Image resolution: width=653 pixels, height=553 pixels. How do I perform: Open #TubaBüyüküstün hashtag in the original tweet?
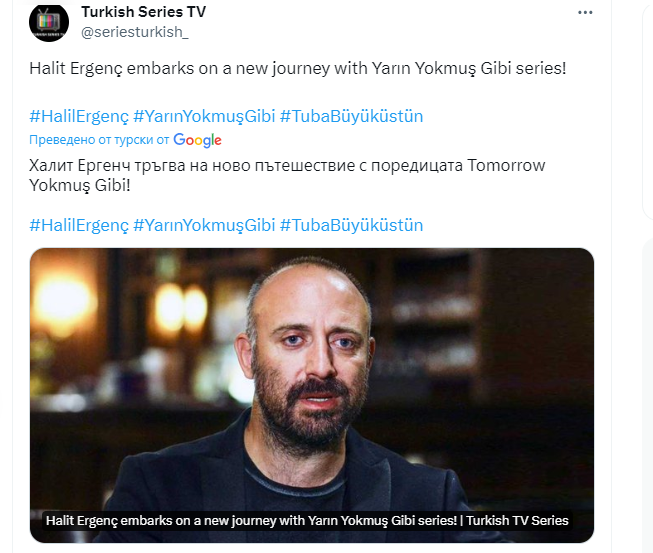coord(351,116)
